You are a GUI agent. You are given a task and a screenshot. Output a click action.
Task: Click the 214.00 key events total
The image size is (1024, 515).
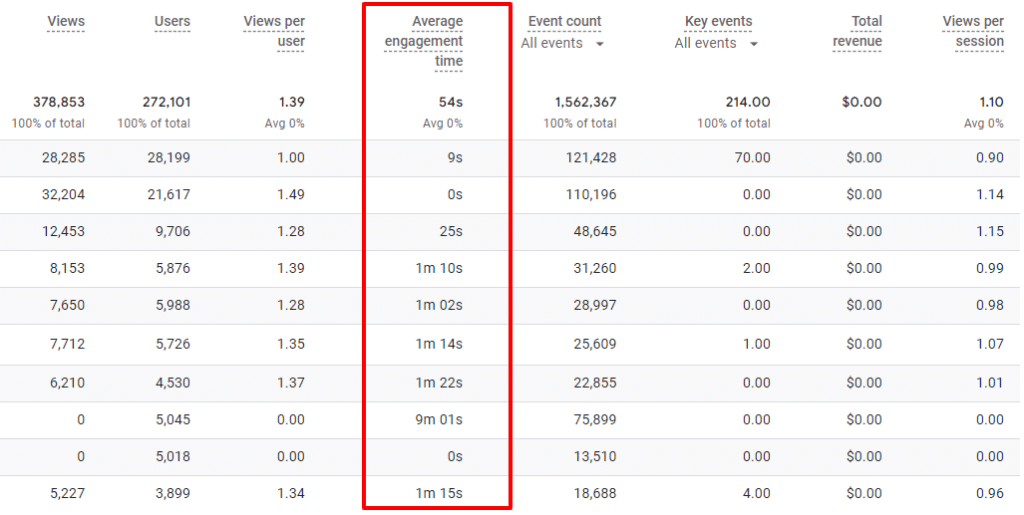747,102
